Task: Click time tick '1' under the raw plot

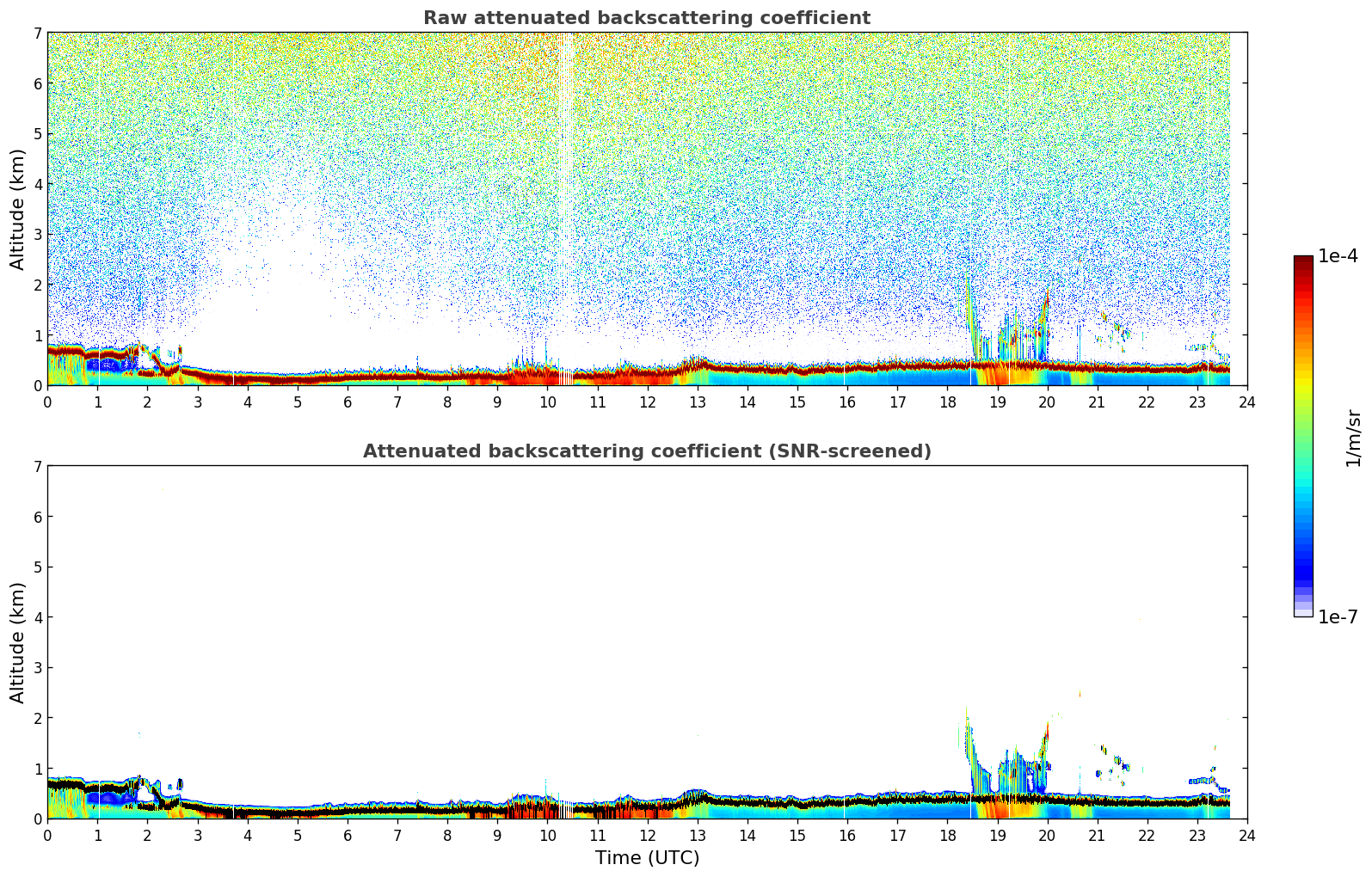Action: coord(97,402)
